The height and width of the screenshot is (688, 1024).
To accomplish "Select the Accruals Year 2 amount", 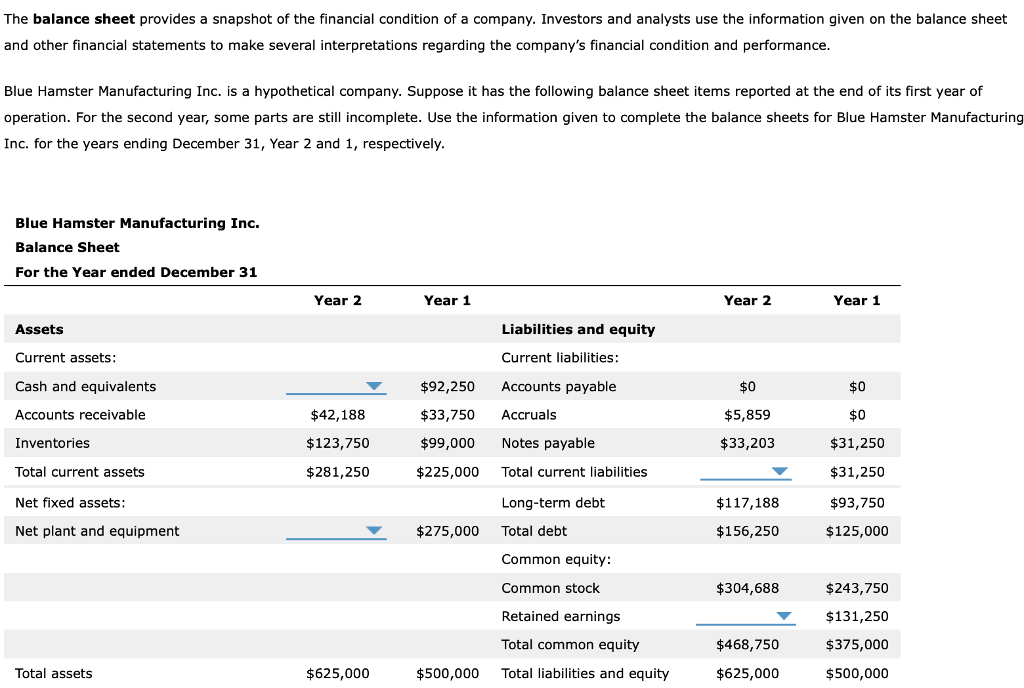I will tap(749, 414).
